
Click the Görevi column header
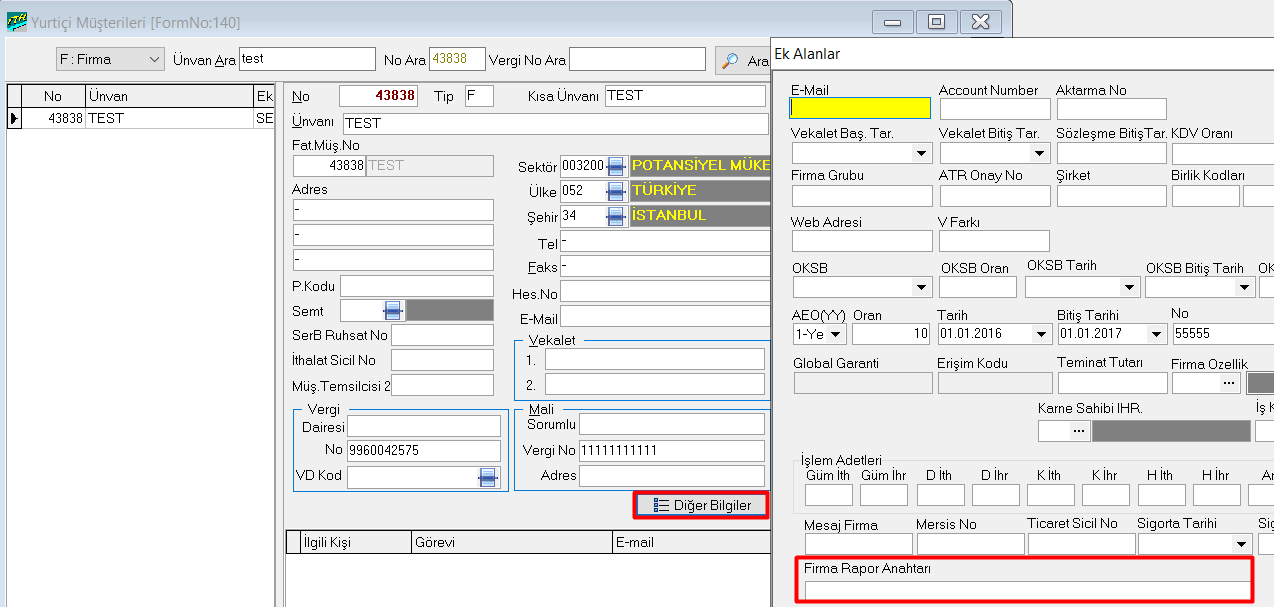(511, 542)
